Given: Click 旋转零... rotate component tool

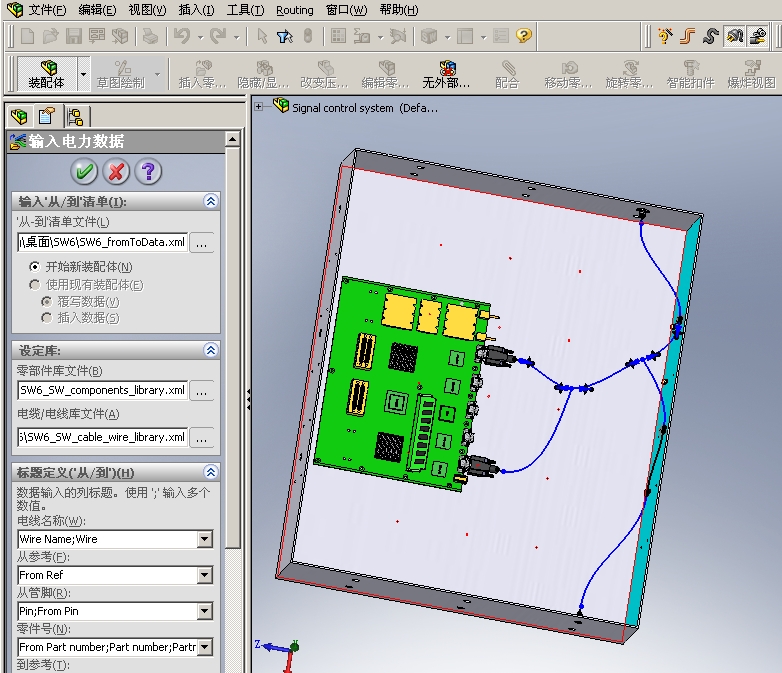Looking at the screenshot, I should coord(629,74).
